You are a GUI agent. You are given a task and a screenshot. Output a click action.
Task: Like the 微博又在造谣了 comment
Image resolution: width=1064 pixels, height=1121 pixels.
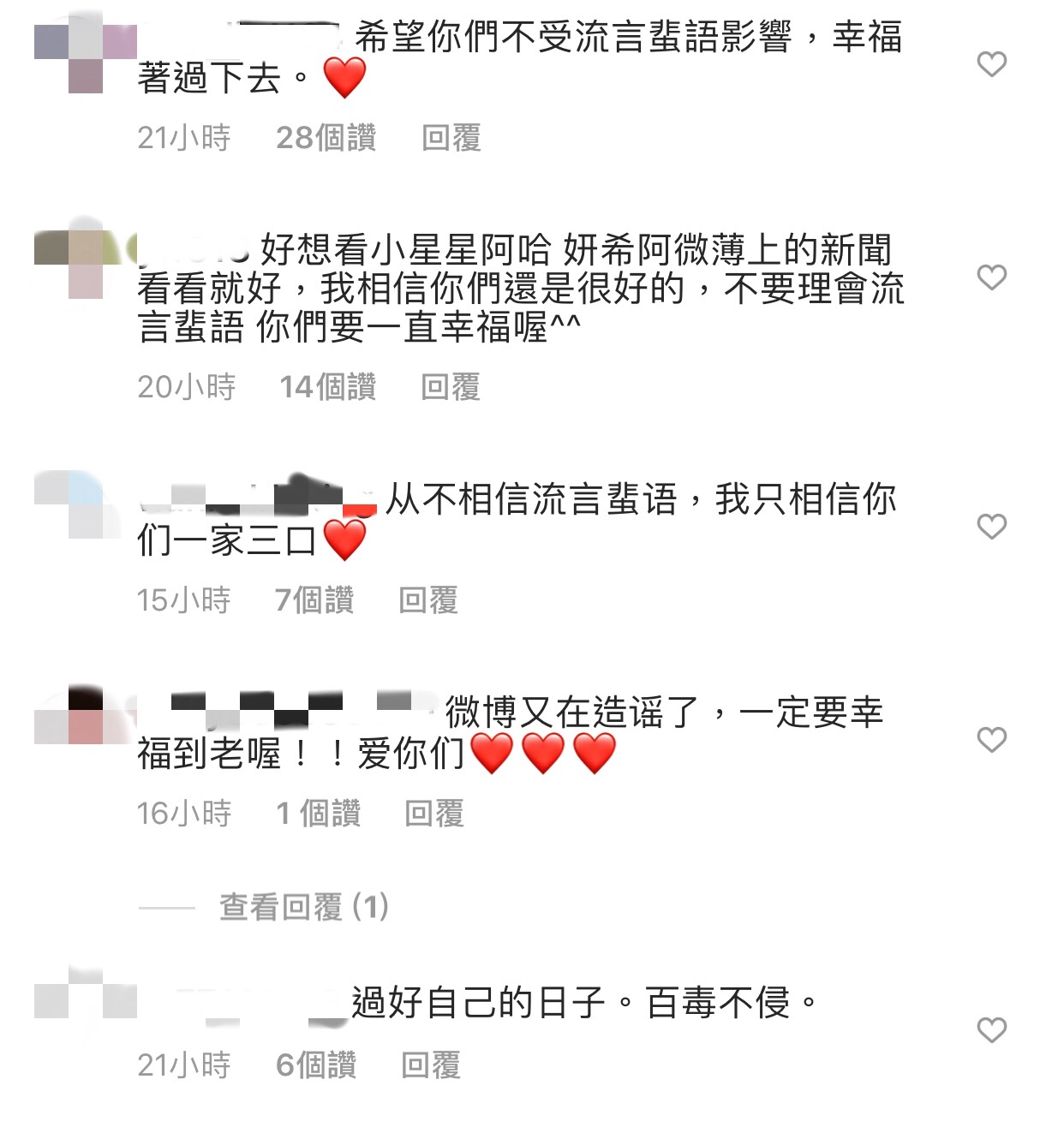point(991,739)
